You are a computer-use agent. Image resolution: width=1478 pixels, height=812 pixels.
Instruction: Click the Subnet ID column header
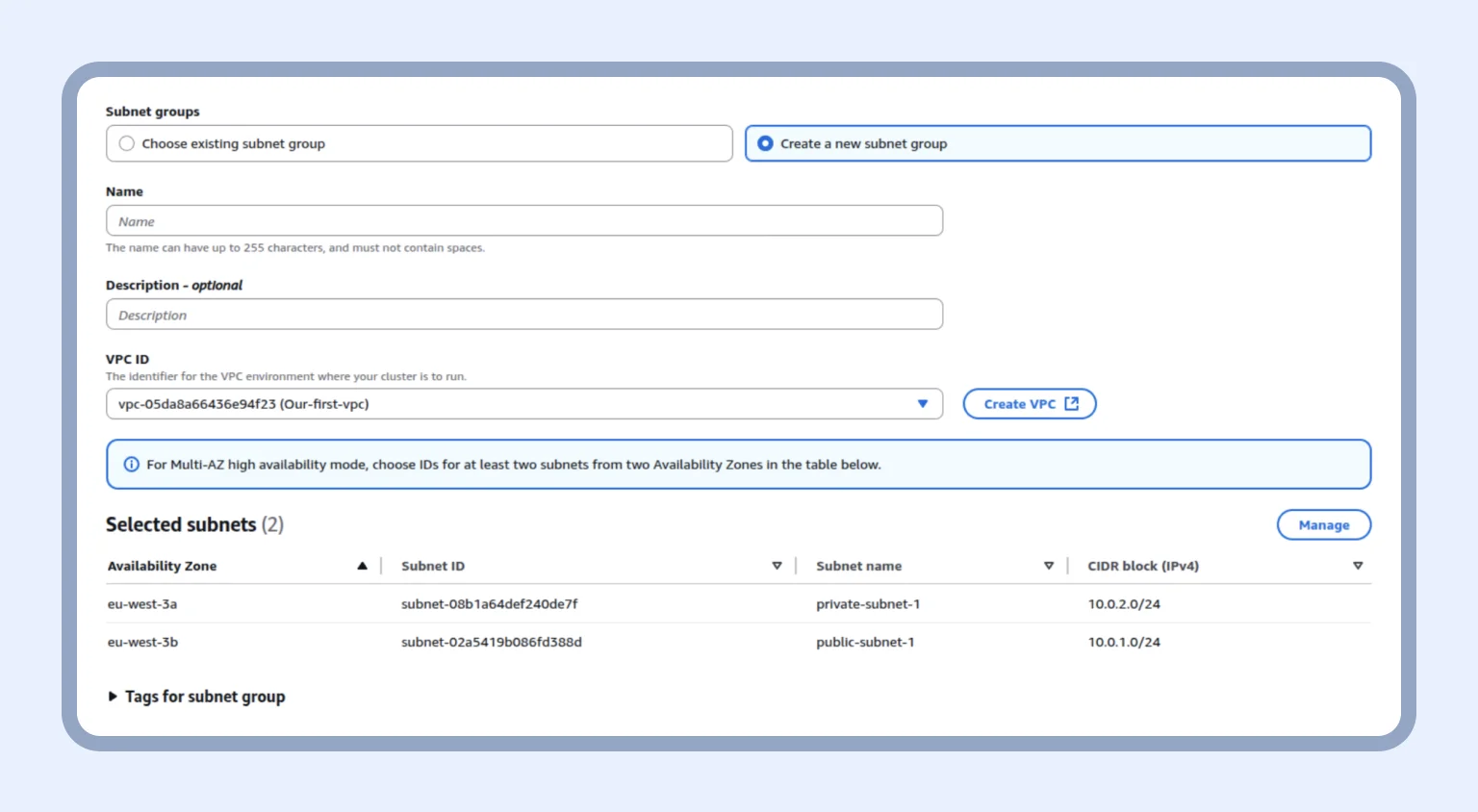click(x=432, y=566)
